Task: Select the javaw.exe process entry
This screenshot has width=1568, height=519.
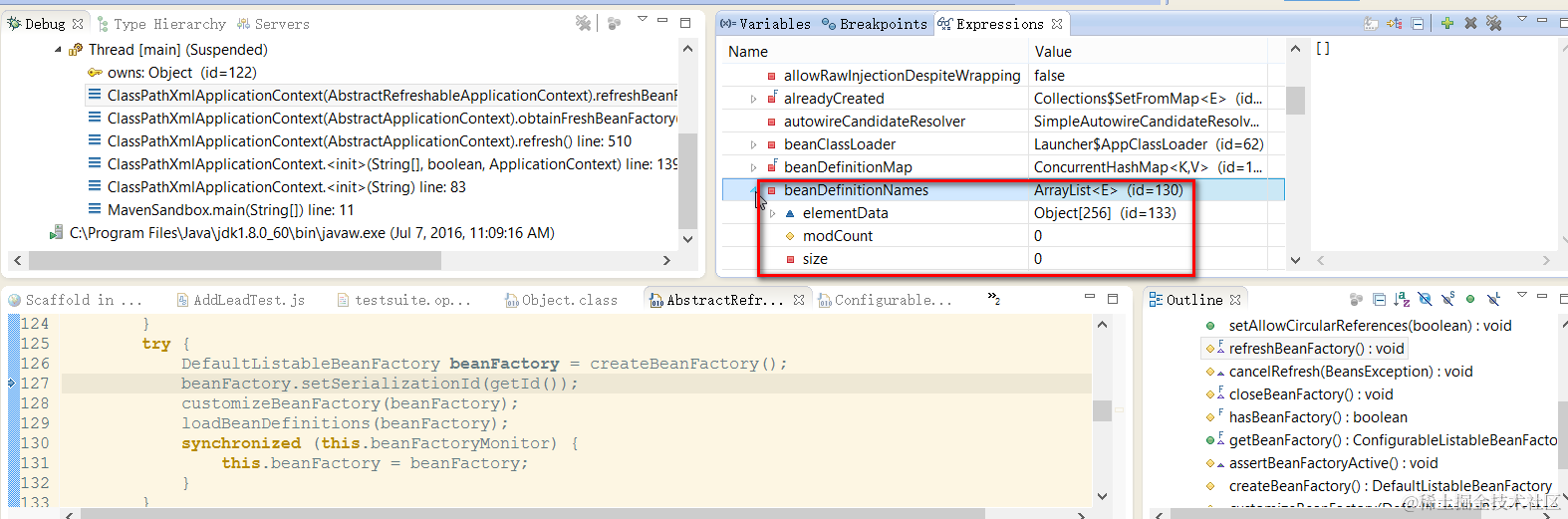Action: coord(302,233)
